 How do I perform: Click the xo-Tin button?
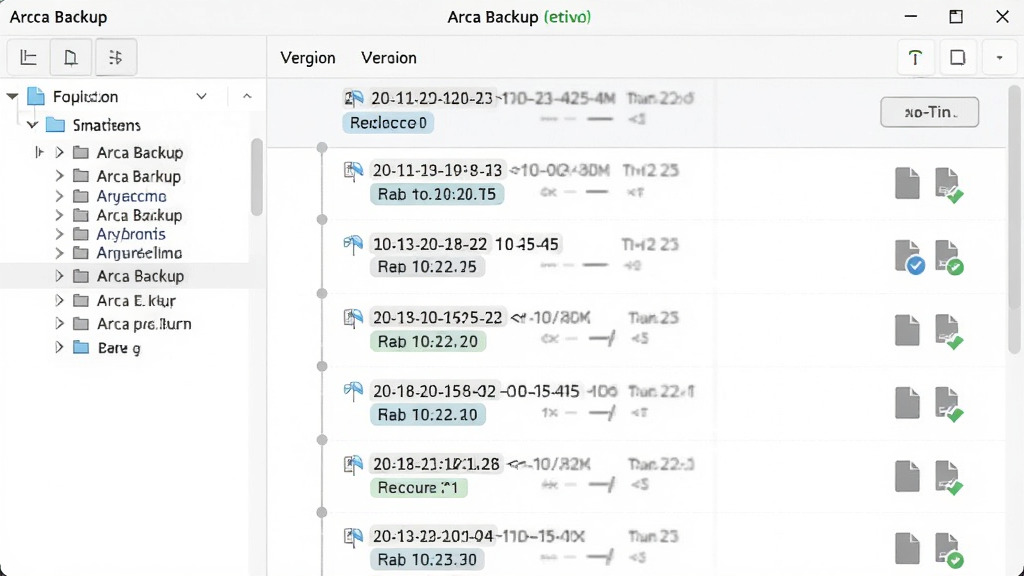(x=929, y=112)
